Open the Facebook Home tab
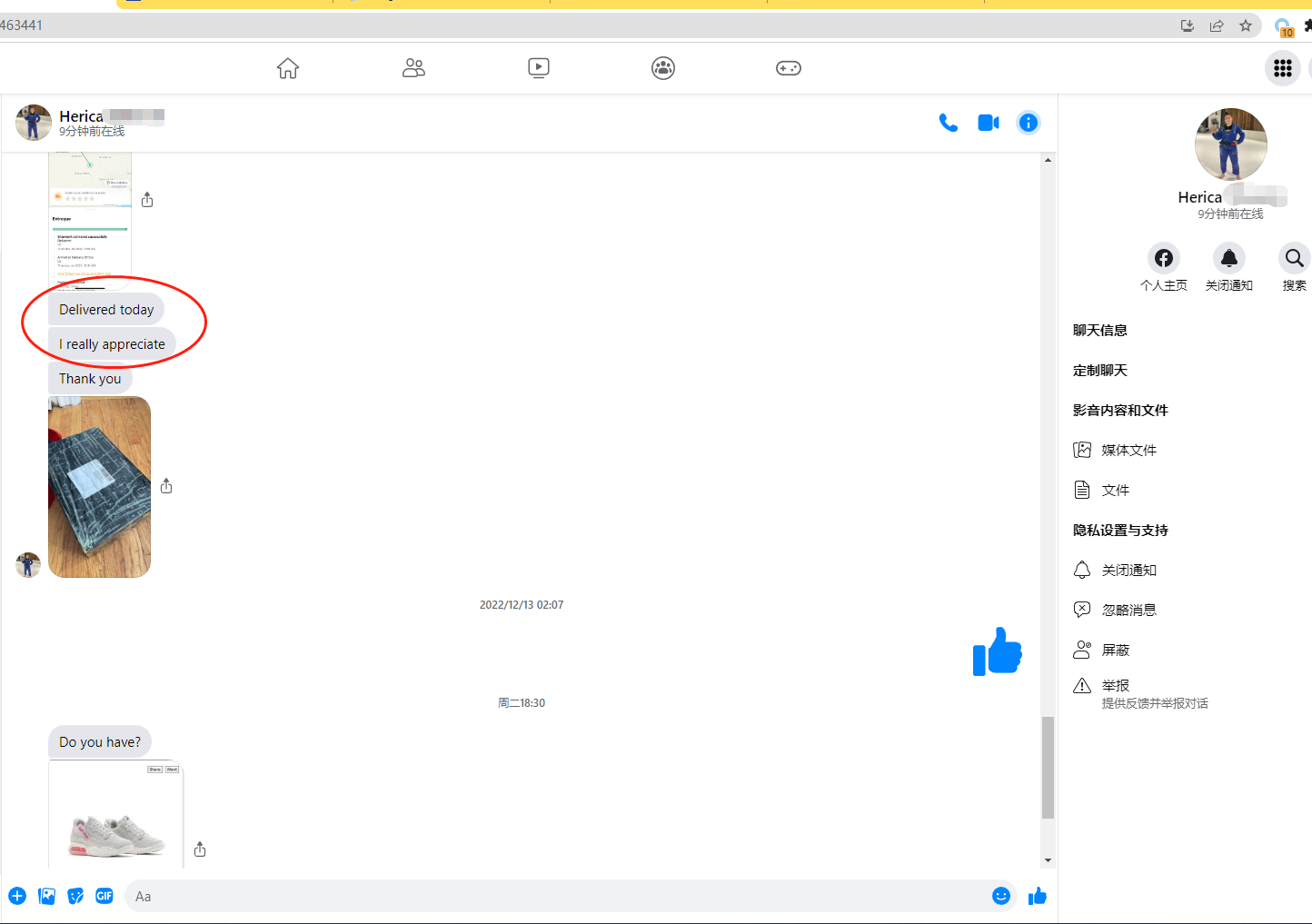The image size is (1312, 924). [x=288, y=68]
